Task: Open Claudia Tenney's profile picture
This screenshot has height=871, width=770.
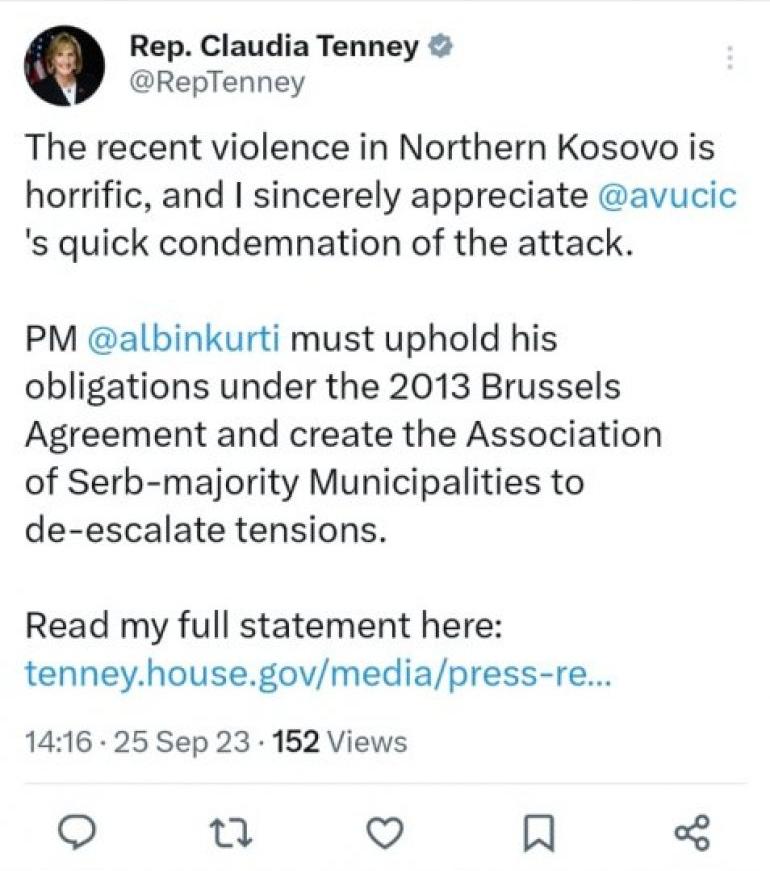Action: [x=64, y=65]
